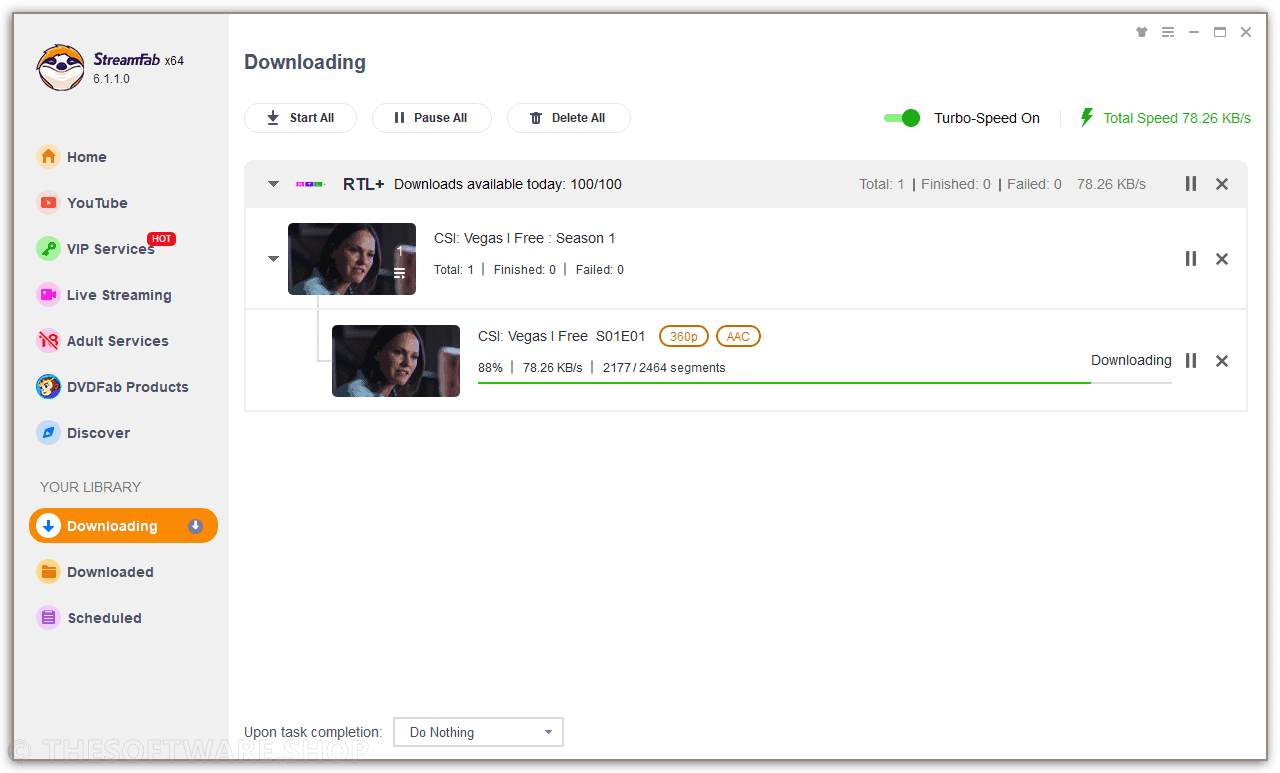
Task: Click the Scheduled list icon
Action: point(48,618)
